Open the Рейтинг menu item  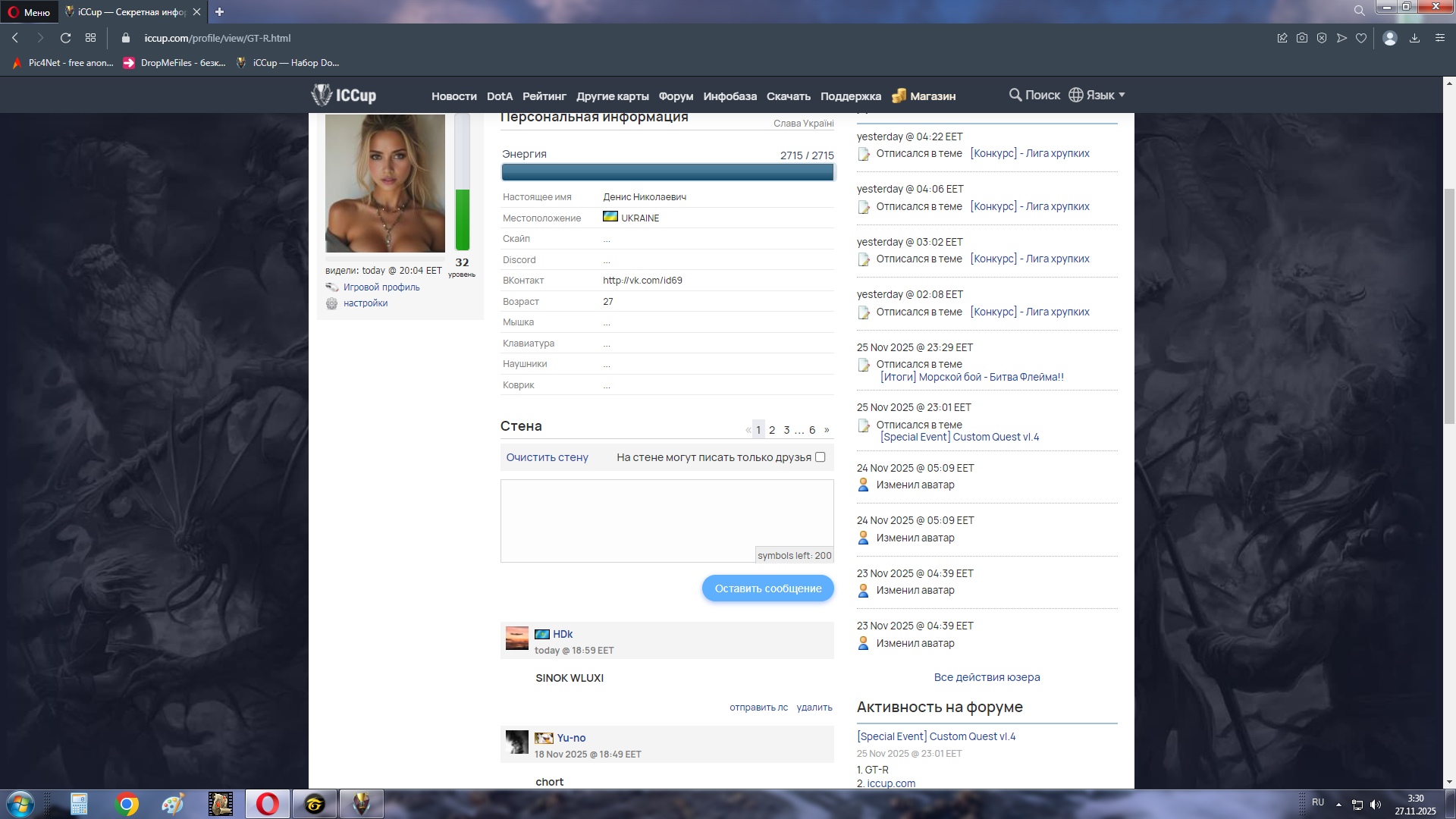coord(544,96)
